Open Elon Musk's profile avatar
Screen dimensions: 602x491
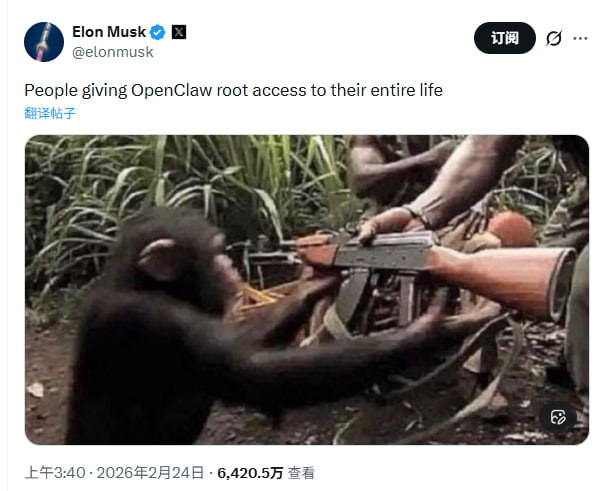tap(44, 42)
